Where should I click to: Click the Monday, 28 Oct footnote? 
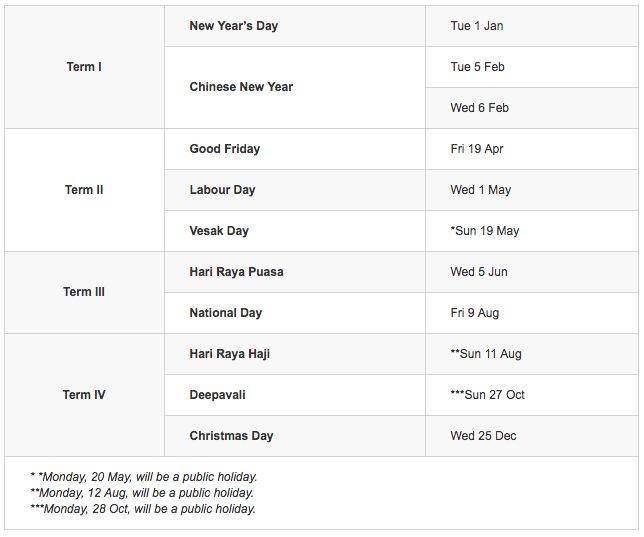point(143,509)
